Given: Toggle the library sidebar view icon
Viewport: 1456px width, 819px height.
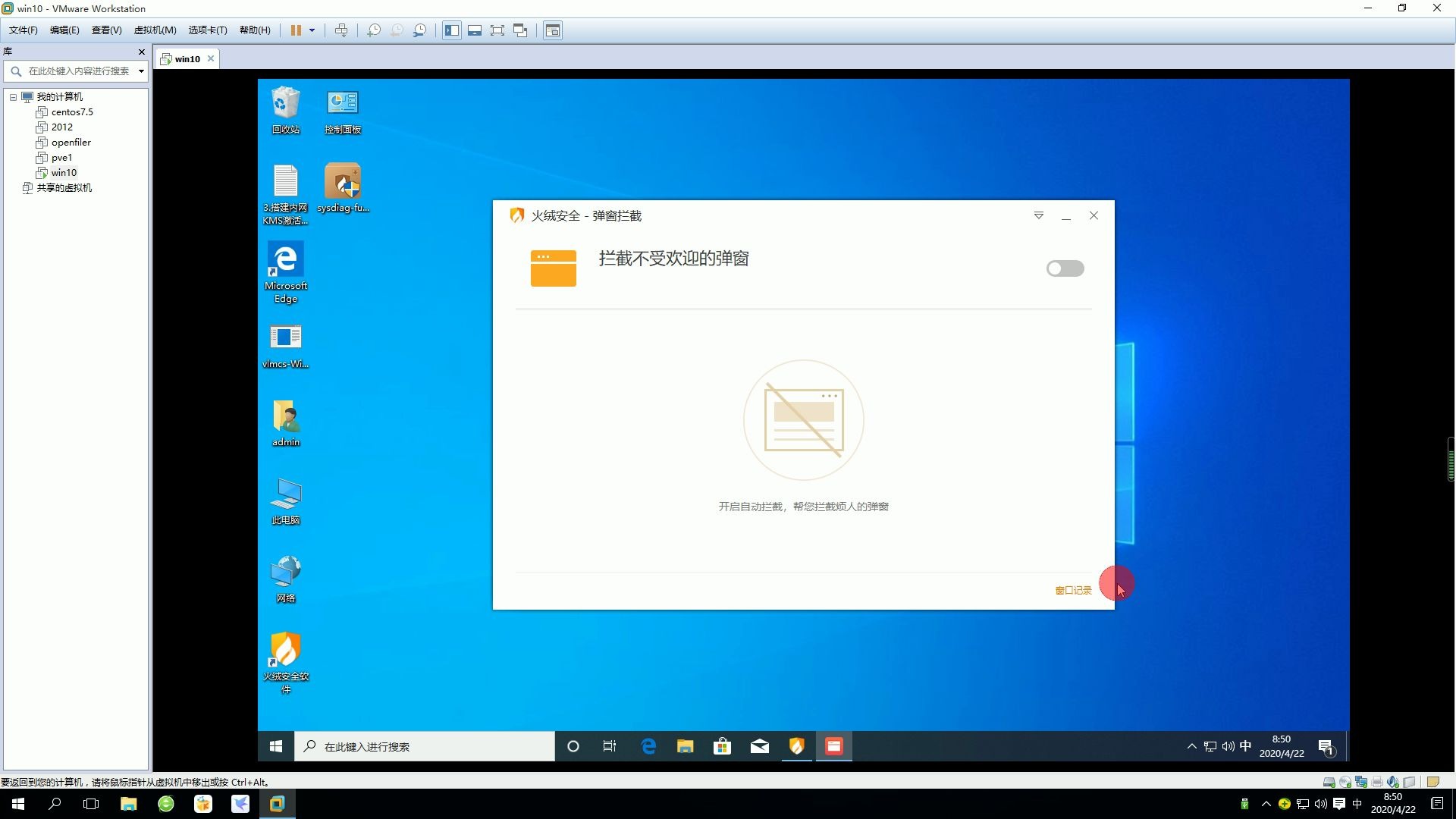Looking at the screenshot, I should [x=452, y=30].
